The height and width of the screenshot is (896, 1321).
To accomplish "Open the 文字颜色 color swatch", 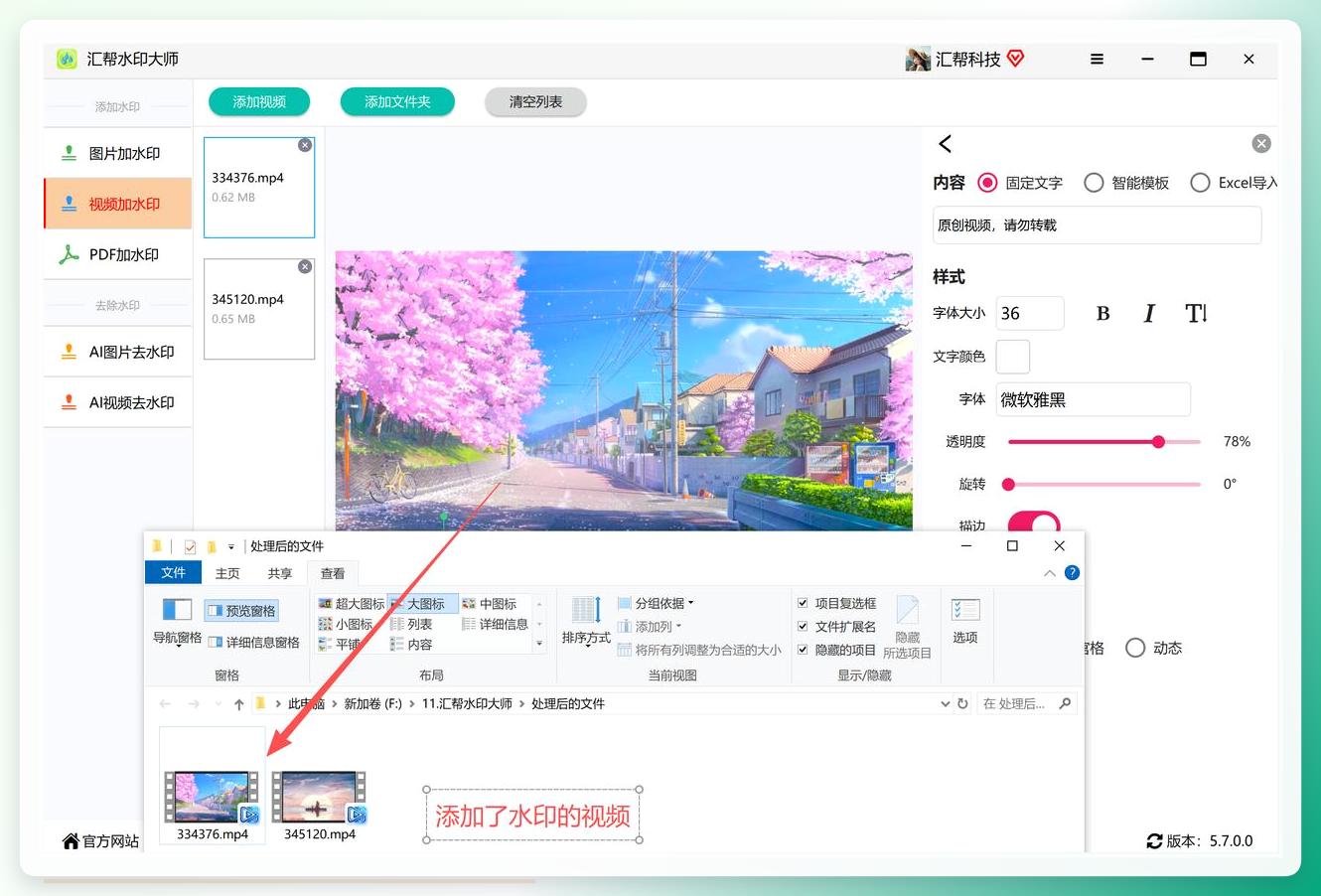I will click(x=1013, y=357).
